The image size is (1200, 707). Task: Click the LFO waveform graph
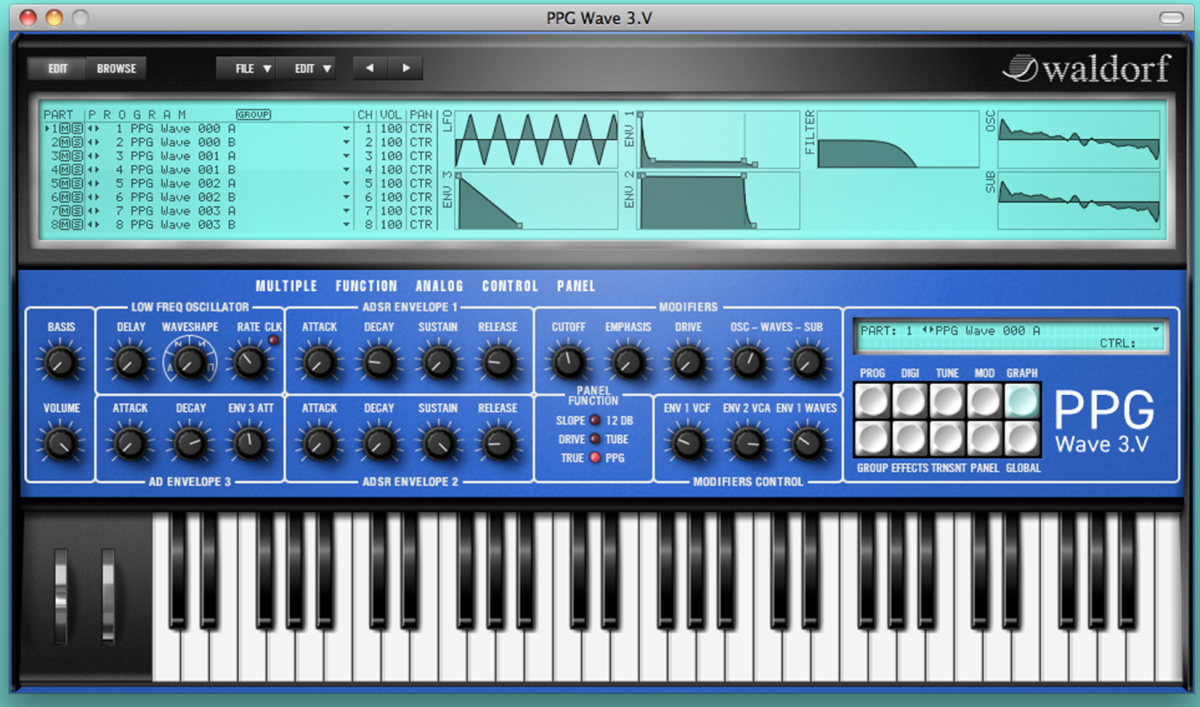click(535, 138)
